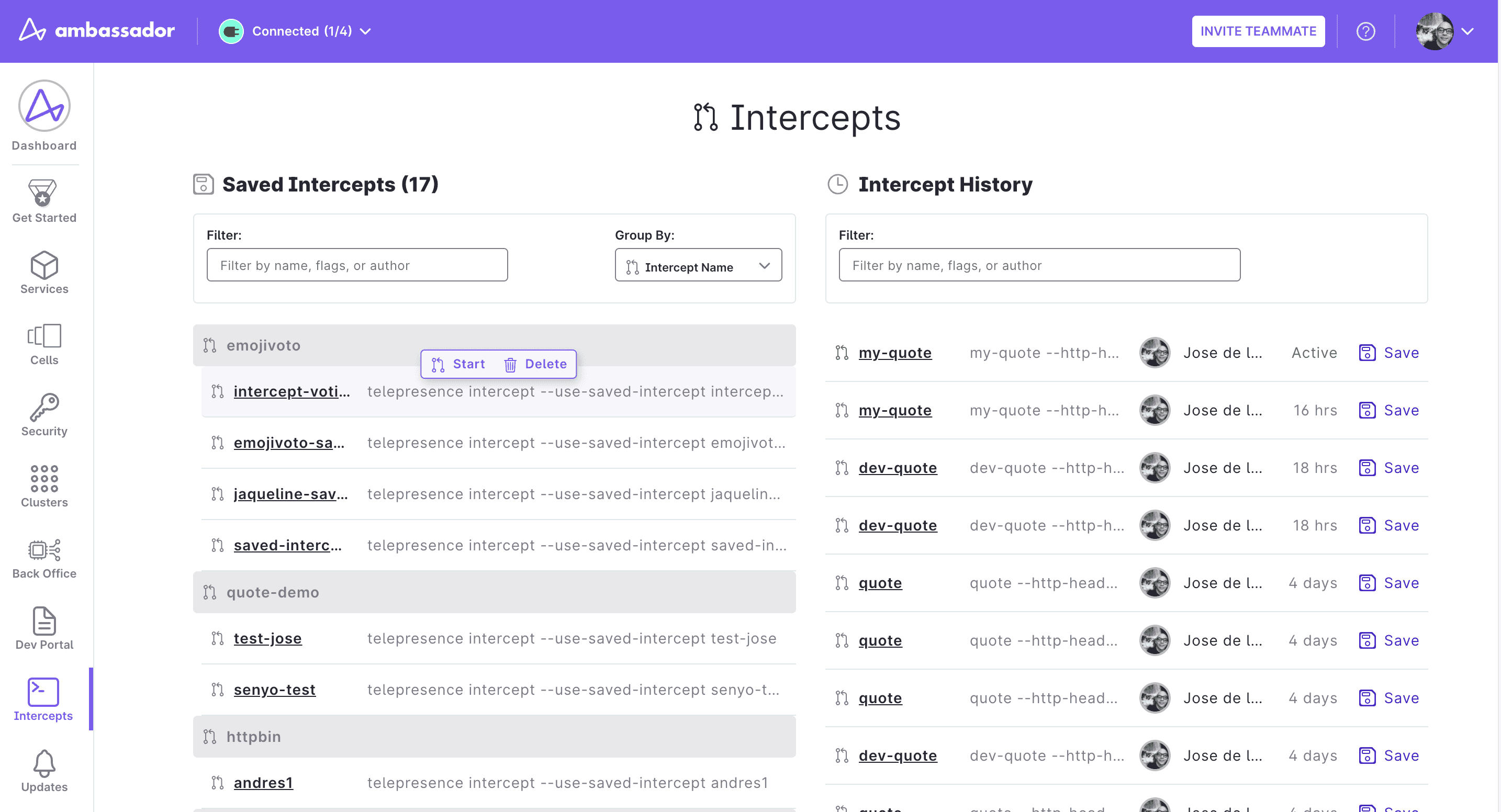Viewport: 1501px width, 812px height.
Task: Open Dev Portal in sidebar
Action: (44, 628)
